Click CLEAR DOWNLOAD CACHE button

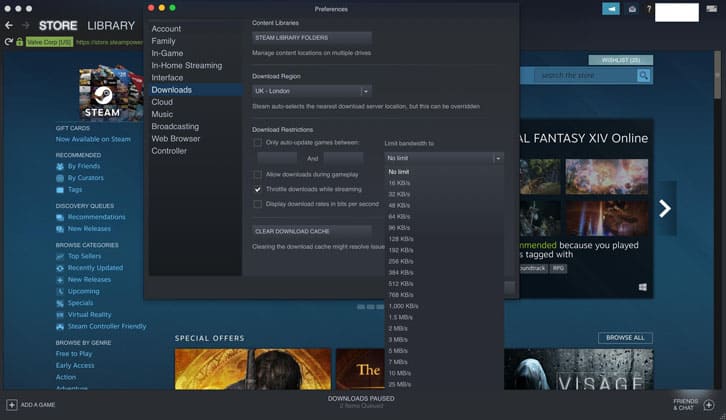coord(312,231)
